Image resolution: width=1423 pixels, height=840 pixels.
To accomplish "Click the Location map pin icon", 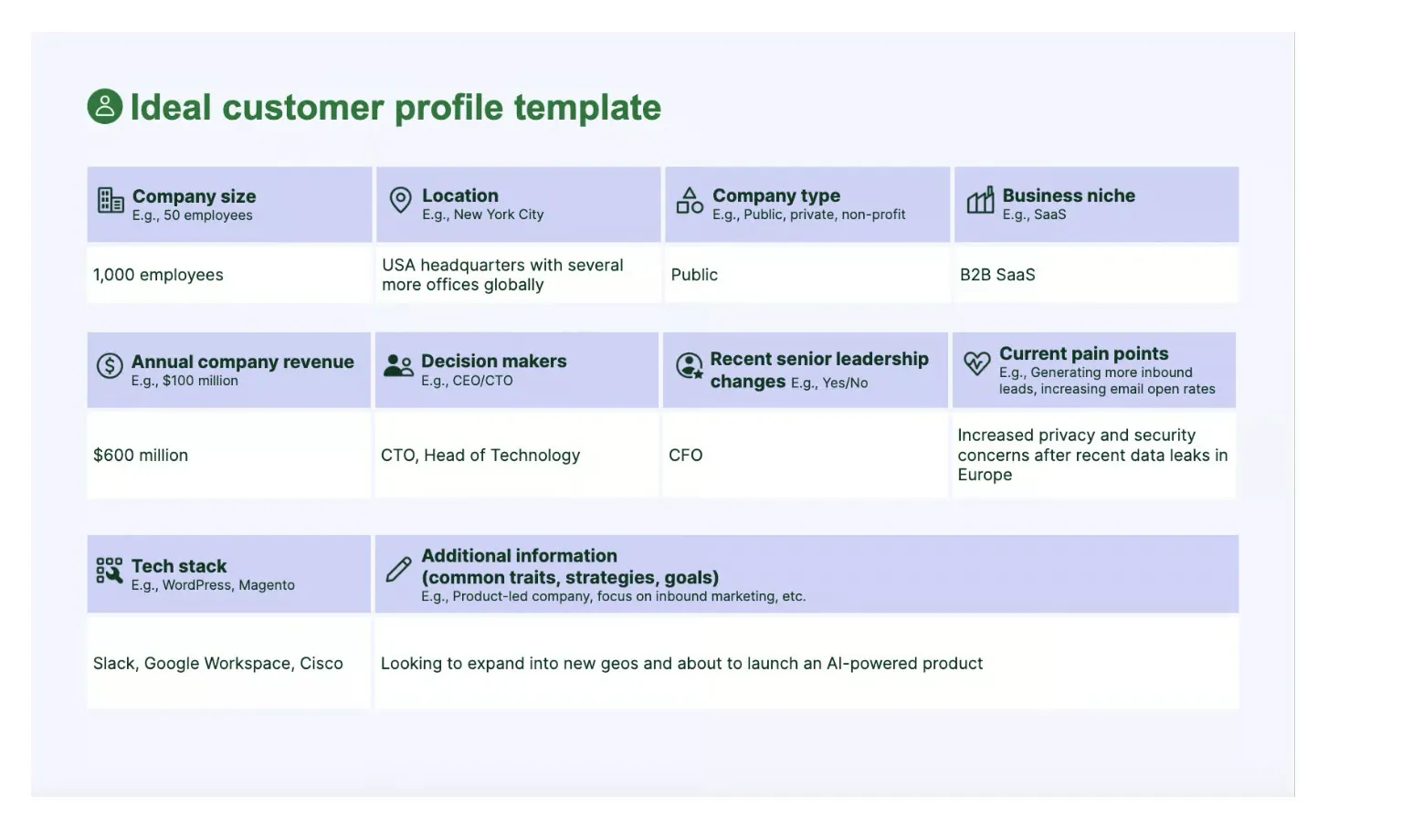I will click(x=400, y=200).
